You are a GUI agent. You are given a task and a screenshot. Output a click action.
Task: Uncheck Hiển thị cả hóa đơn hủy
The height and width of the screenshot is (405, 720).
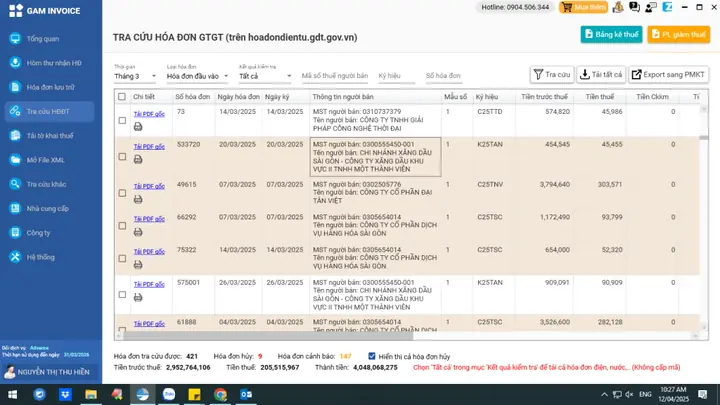(372, 356)
